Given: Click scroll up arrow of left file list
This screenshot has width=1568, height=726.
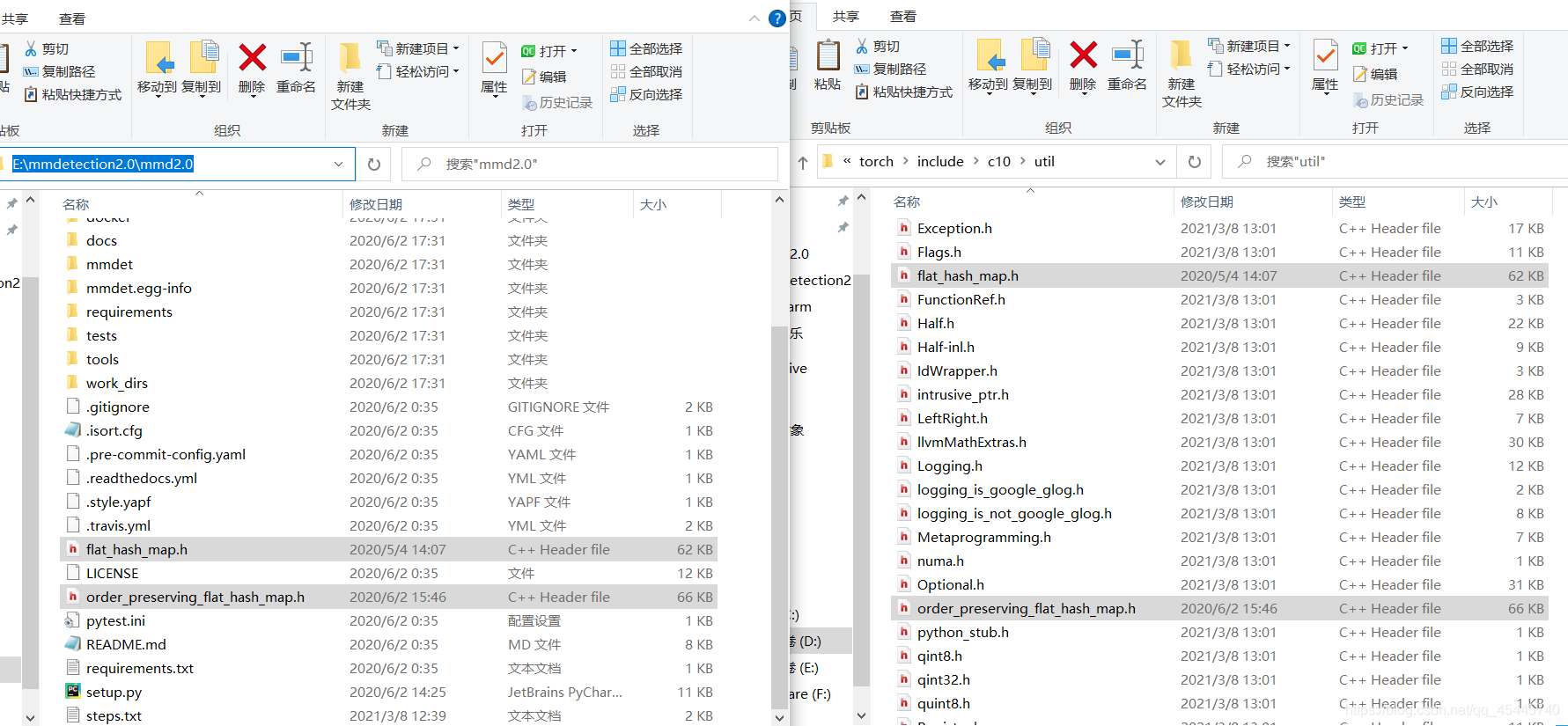Looking at the screenshot, I should coord(779,200).
